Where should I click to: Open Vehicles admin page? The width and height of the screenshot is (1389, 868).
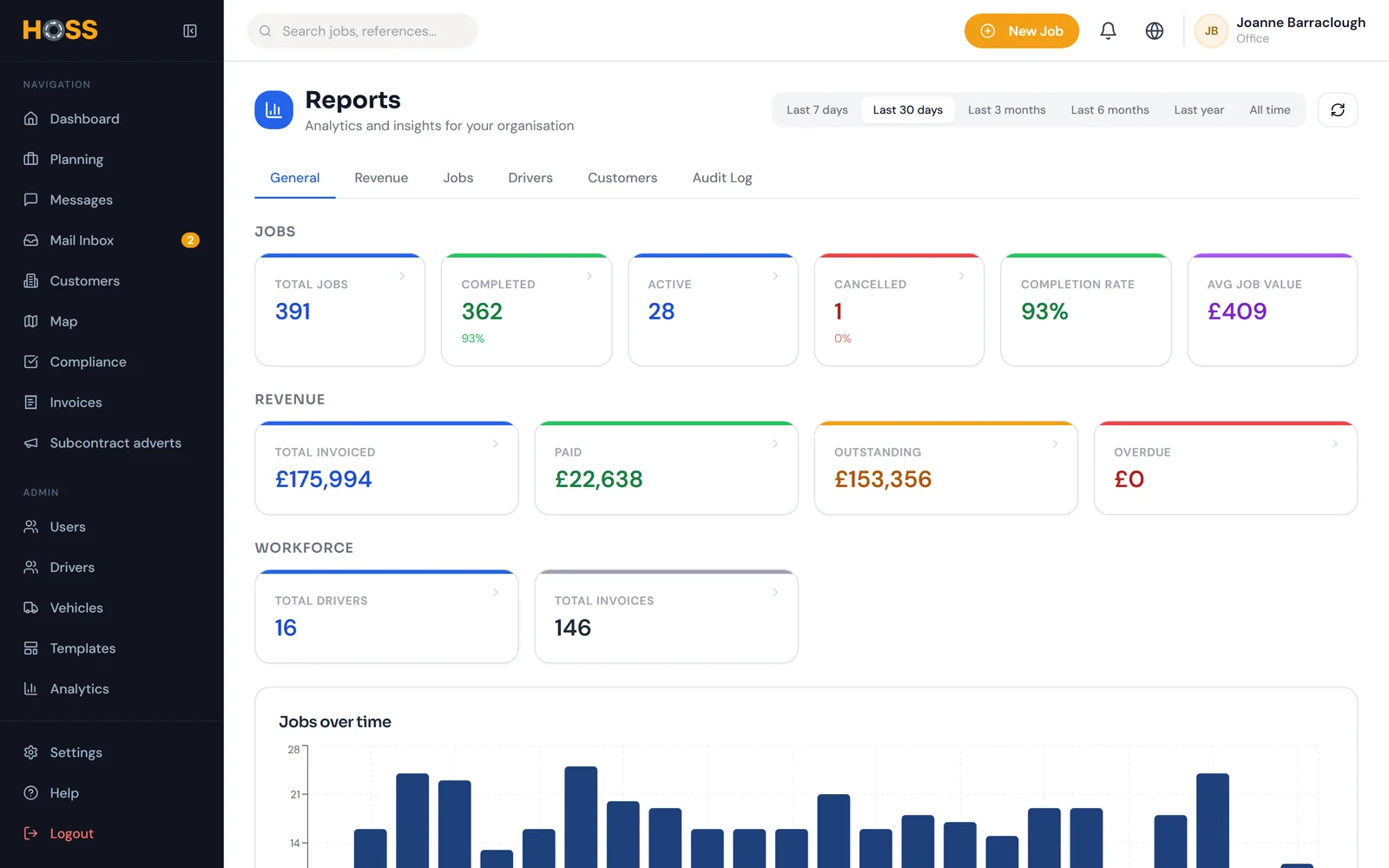point(112,608)
